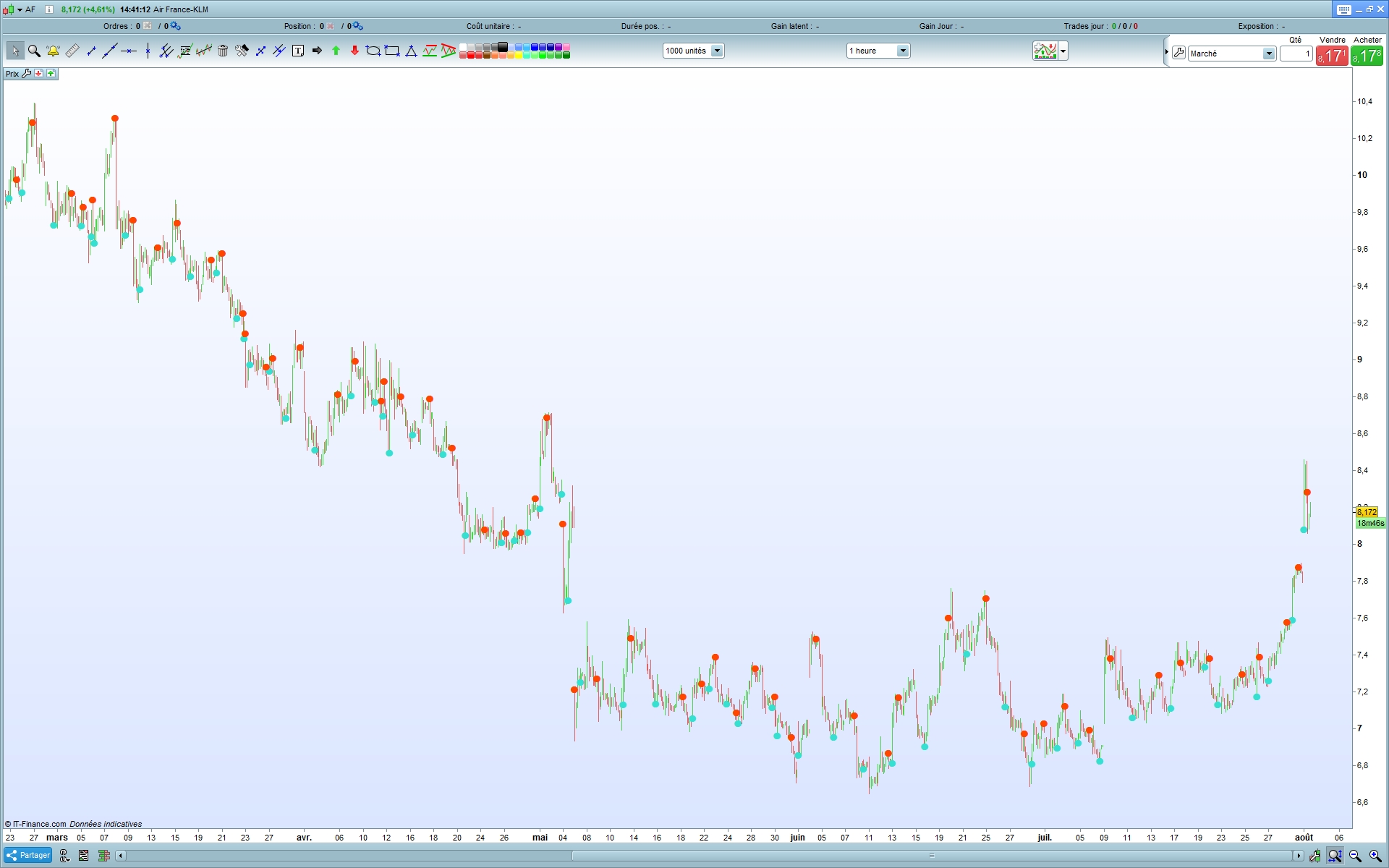
Task: Click the red Vendre price button
Action: click(x=1331, y=56)
